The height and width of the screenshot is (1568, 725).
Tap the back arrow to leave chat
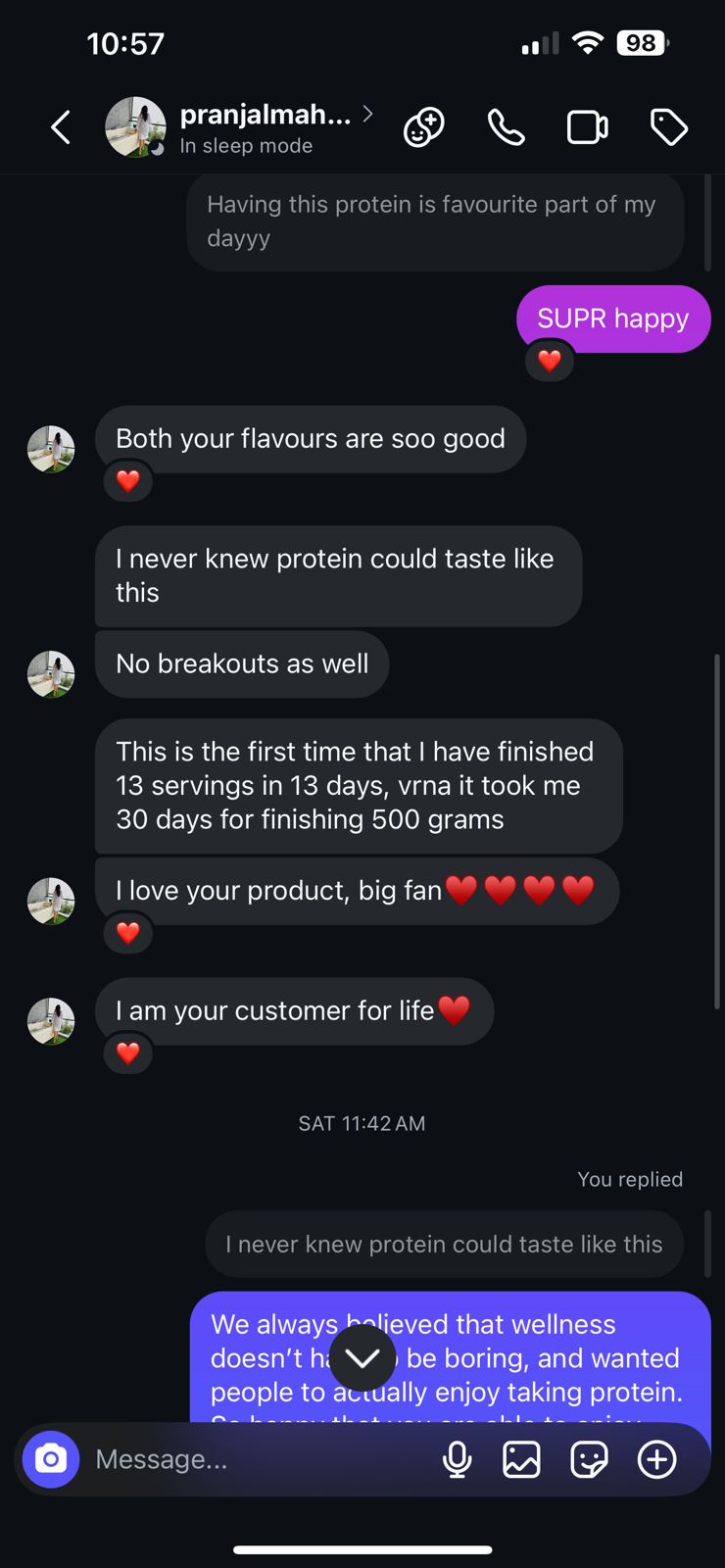61,127
